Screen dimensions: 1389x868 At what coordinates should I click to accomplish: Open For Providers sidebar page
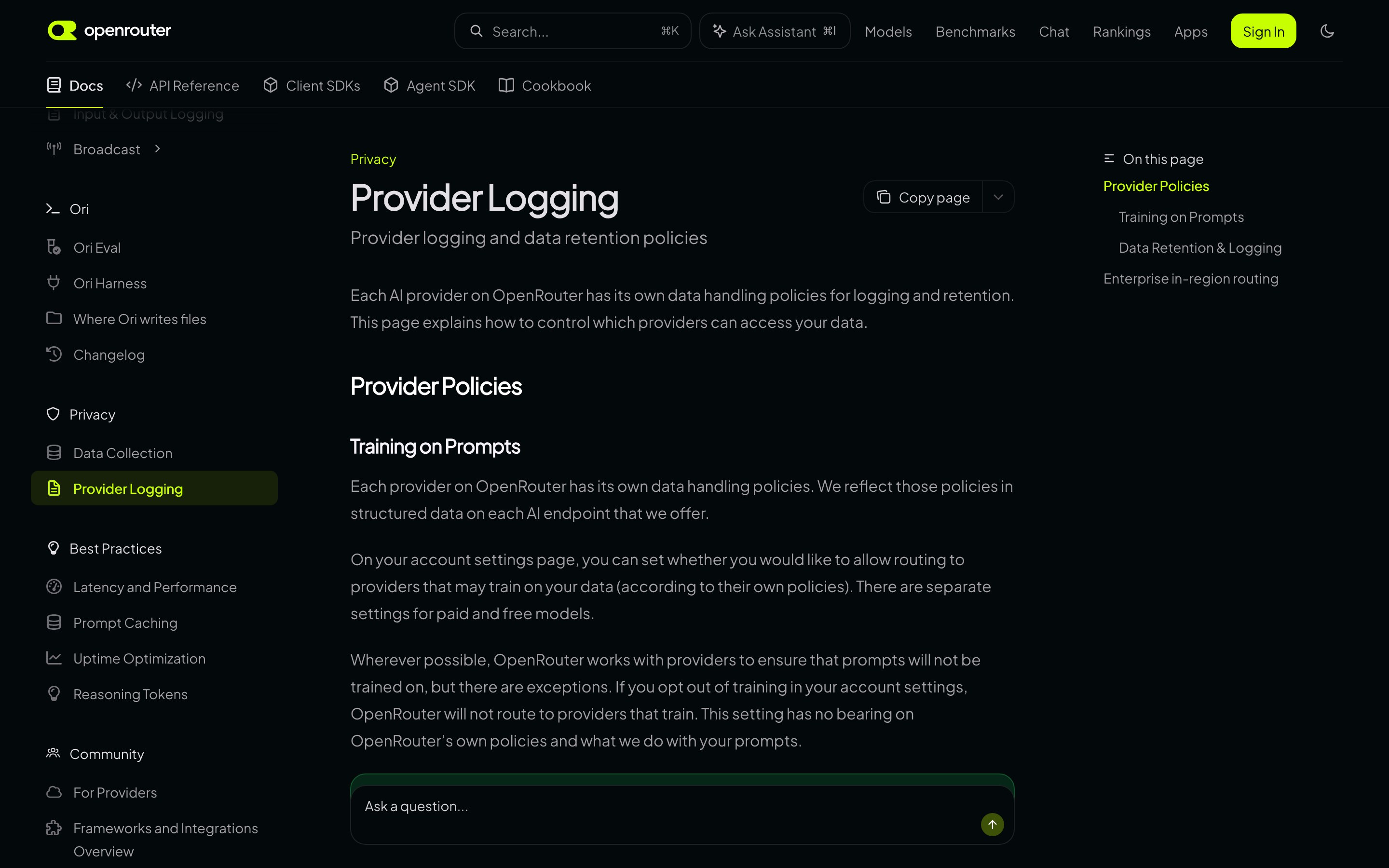coord(154,792)
